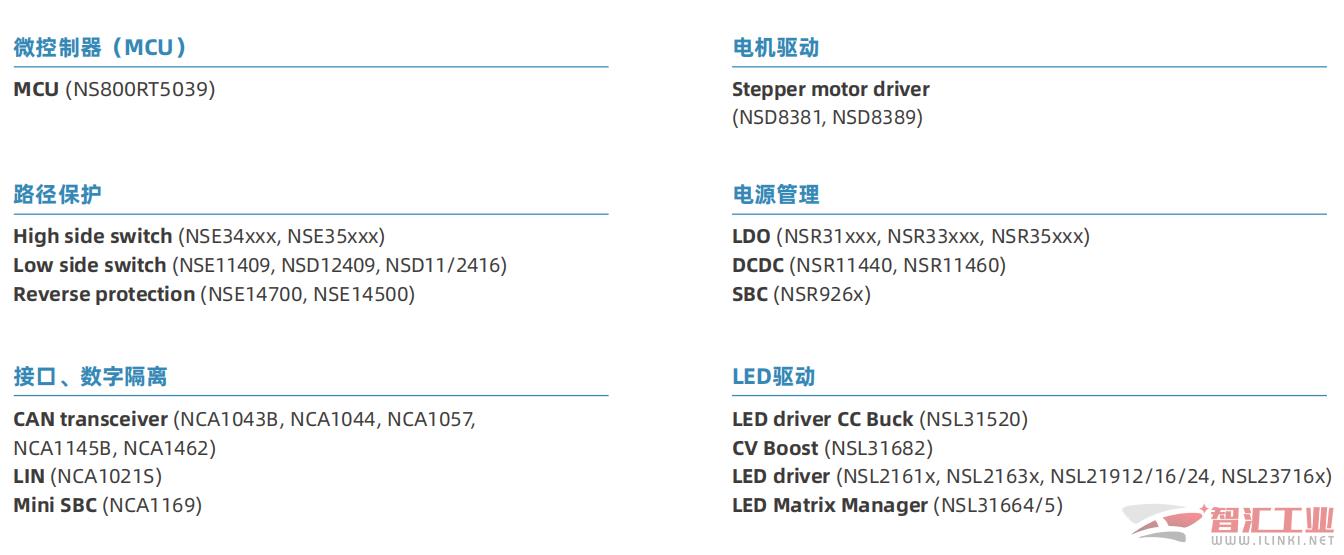Image resolution: width=1344 pixels, height=555 pixels.
Task: Select the Stepper motor driver entry
Action: coord(831,103)
